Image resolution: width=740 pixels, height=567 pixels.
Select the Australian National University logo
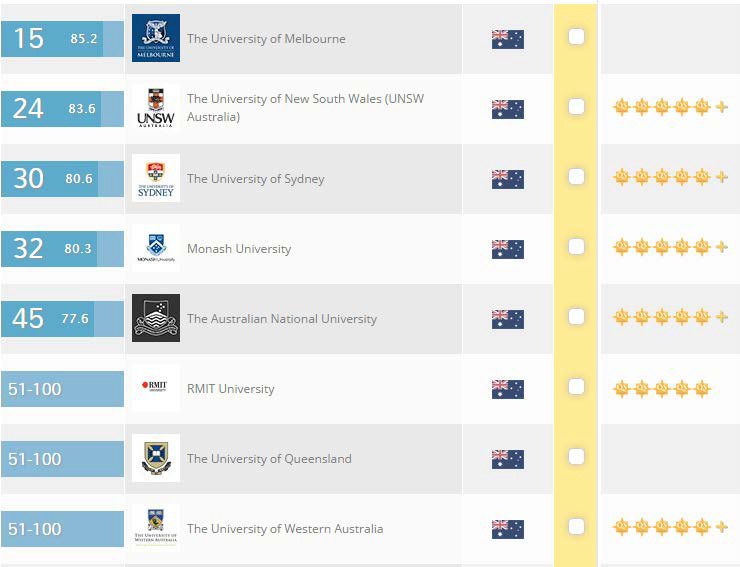pyautogui.click(x=156, y=318)
